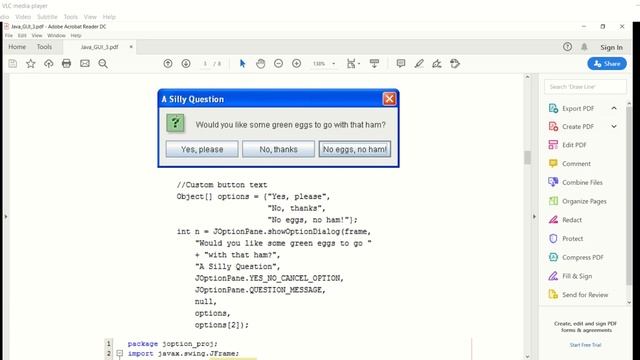This screenshot has height=360, width=640.
Task: Click the Edit PDF tool icon
Action: point(553,145)
